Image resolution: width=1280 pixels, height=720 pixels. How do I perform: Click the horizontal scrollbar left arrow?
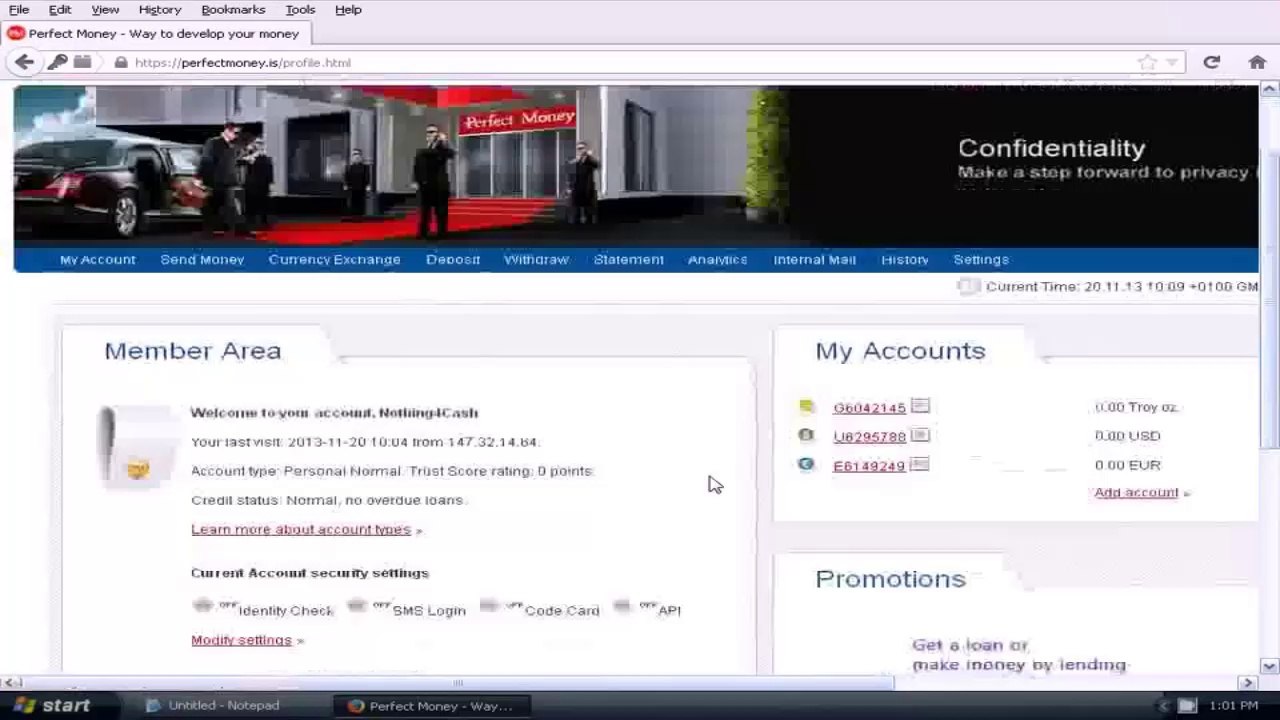click(10, 683)
